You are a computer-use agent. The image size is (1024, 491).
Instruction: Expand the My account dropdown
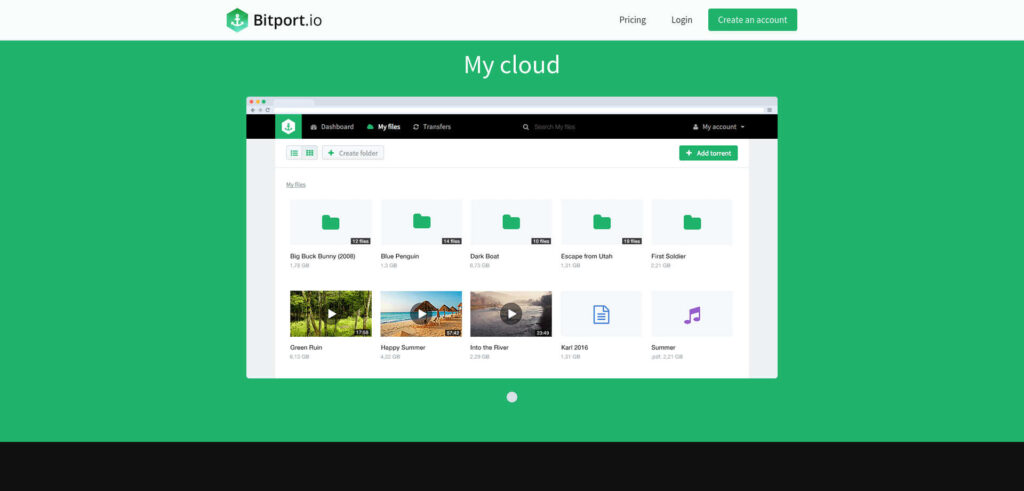718,127
